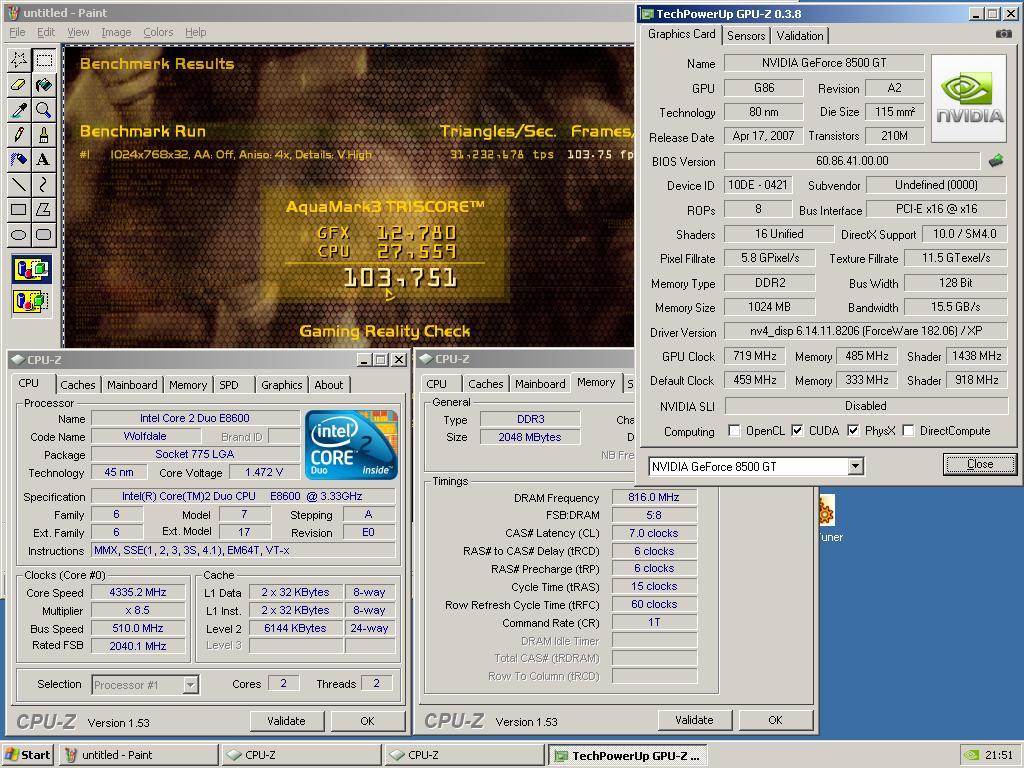Select the Brush tool in Paint
This screenshot has width=1024, height=768.
44,135
